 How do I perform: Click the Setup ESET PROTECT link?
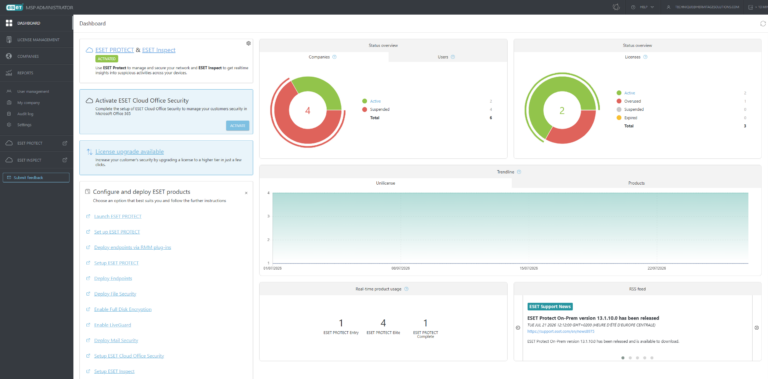[116, 263]
